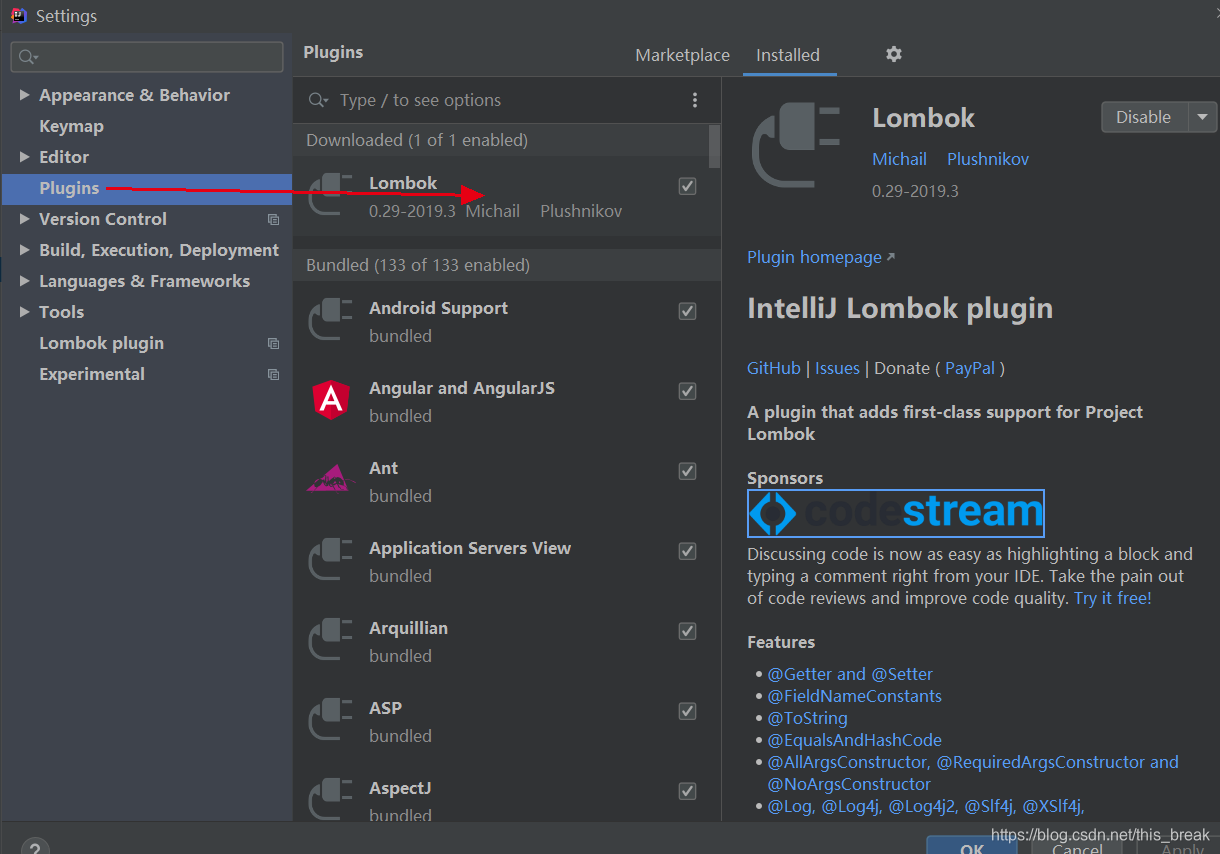Expand Build, Execution, Deployment section

tap(25, 250)
